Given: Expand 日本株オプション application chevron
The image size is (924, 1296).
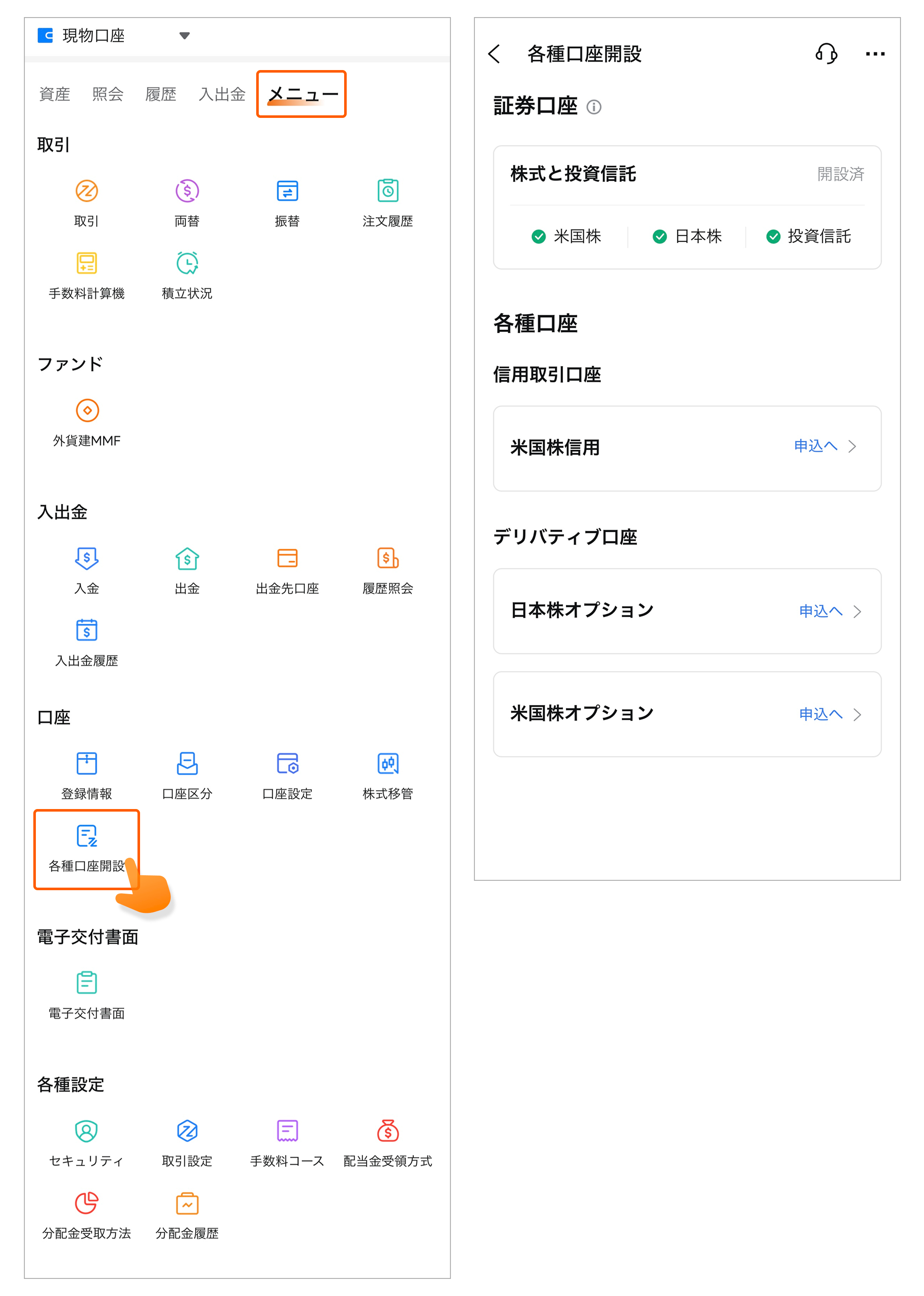Looking at the screenshot, I should (x=857, y=611).
